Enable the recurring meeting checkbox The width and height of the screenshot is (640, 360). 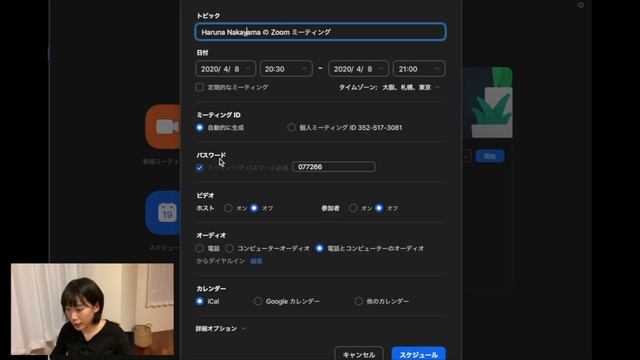[200, 87]
